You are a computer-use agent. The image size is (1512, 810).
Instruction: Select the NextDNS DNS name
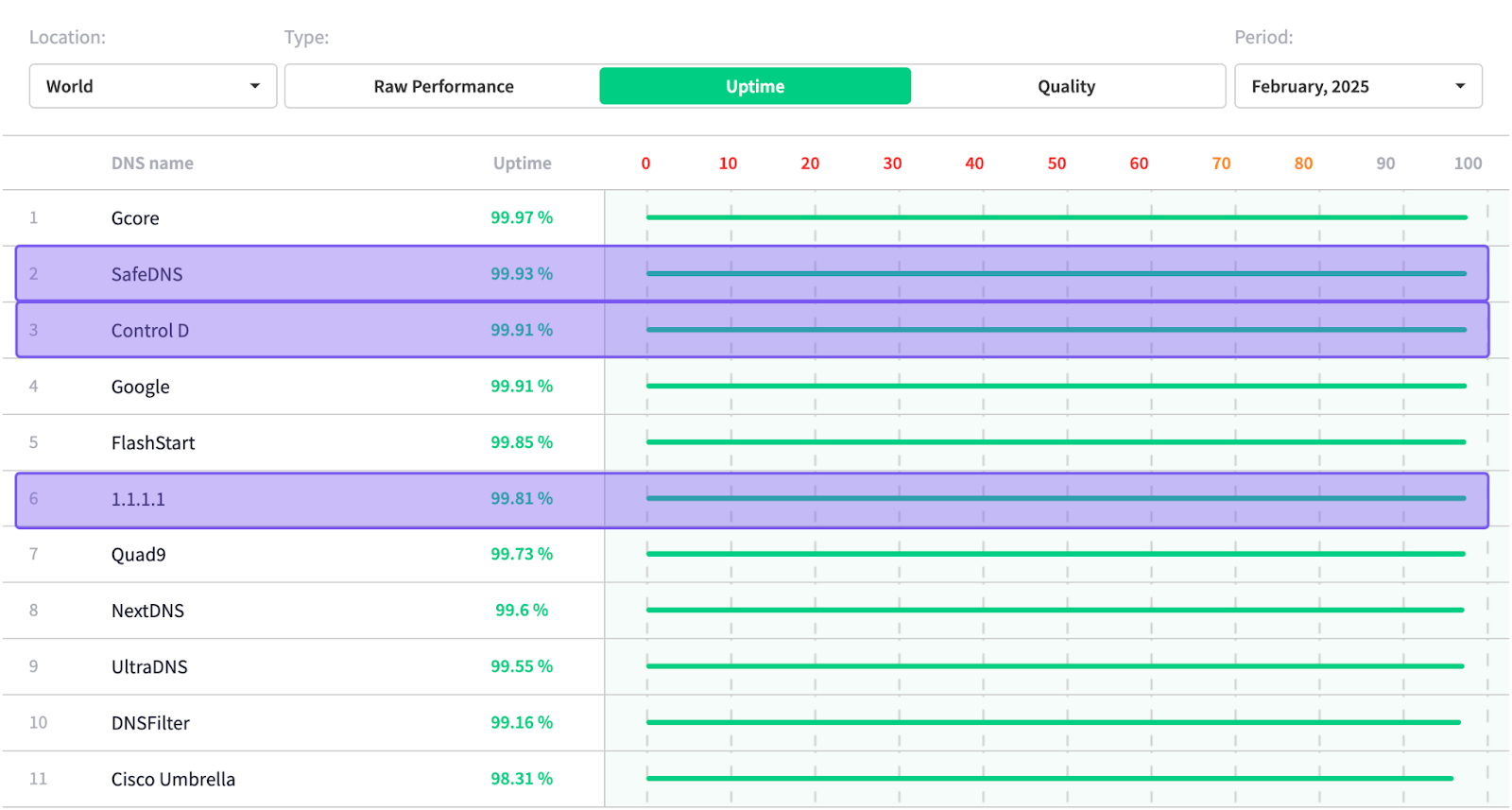[147, 611]
